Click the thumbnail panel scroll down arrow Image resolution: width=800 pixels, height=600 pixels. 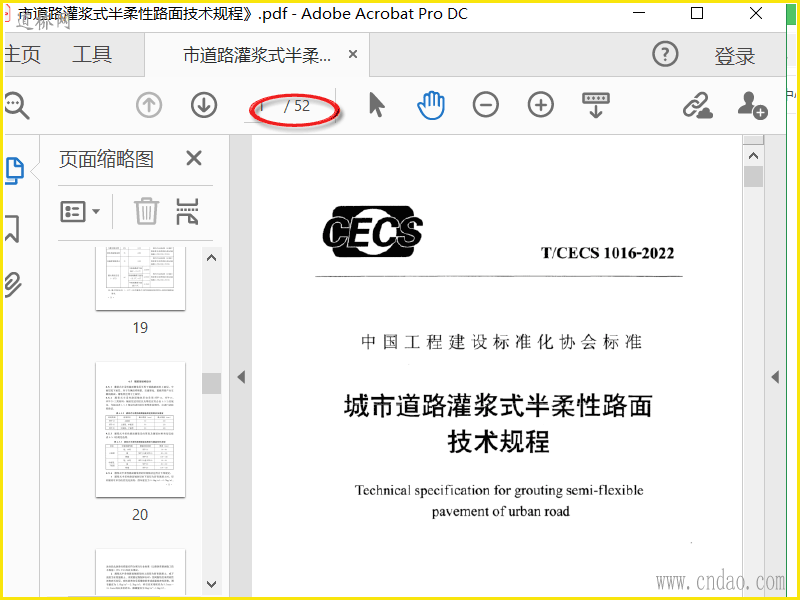click(211, 584)
